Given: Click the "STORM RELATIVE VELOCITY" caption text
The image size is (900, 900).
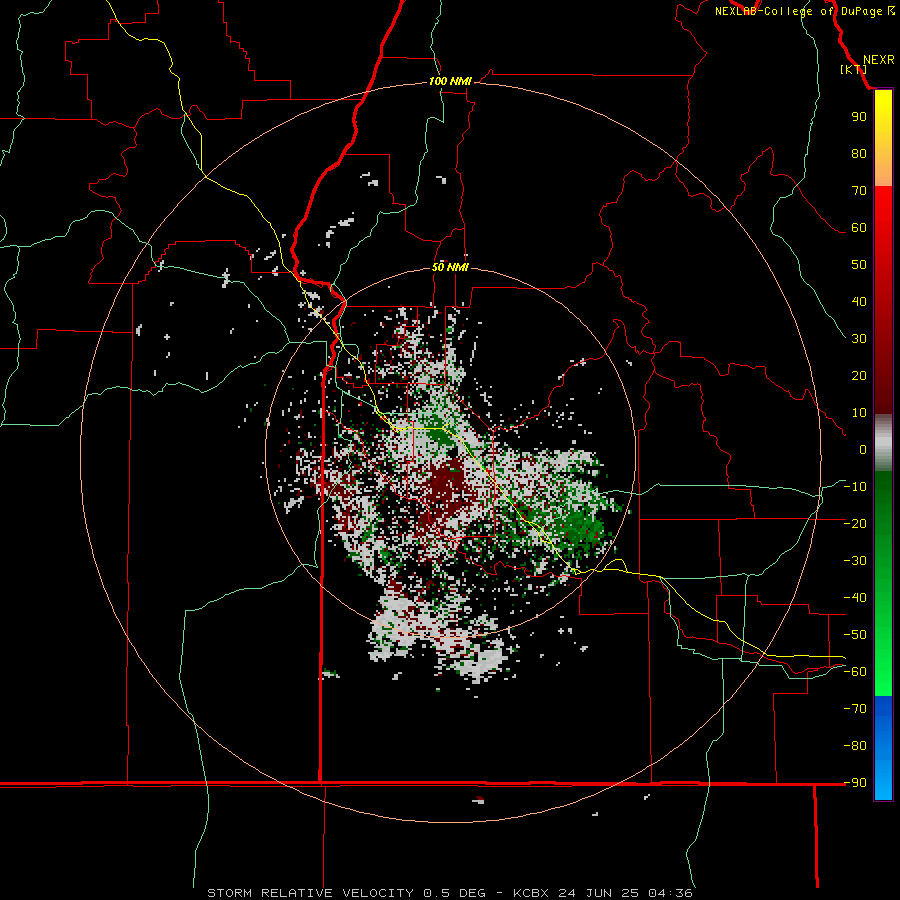Looking at the screenshot, I should pos(311,893).
